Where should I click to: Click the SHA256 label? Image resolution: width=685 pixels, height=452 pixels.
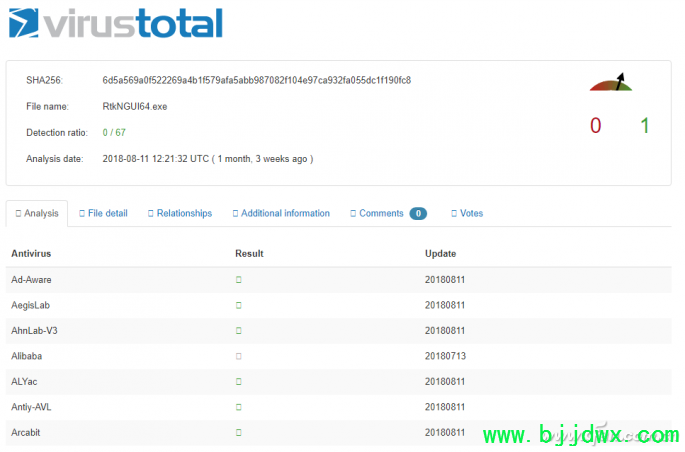coord(44,80)
